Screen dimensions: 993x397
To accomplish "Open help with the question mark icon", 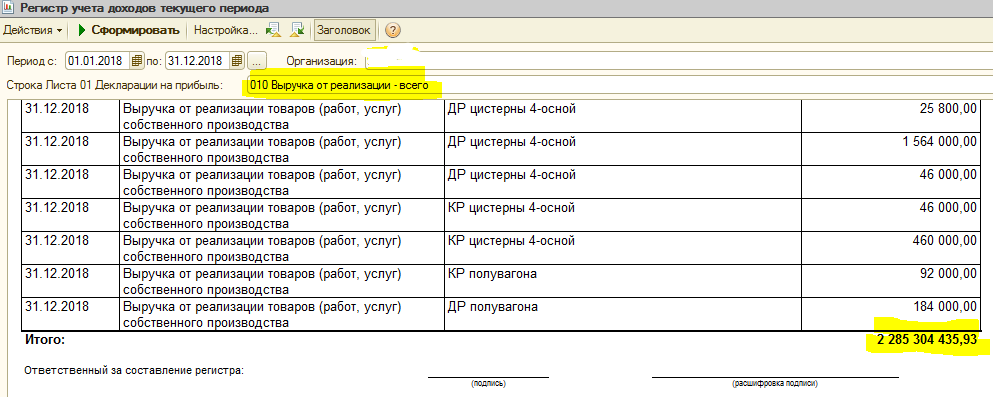I will [393, 30].
